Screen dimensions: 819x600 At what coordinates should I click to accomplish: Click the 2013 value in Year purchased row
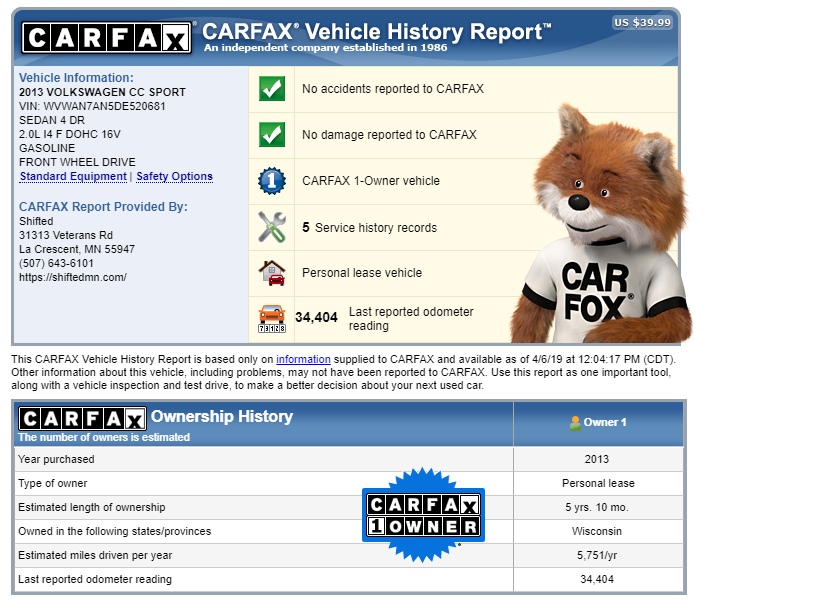596,460
